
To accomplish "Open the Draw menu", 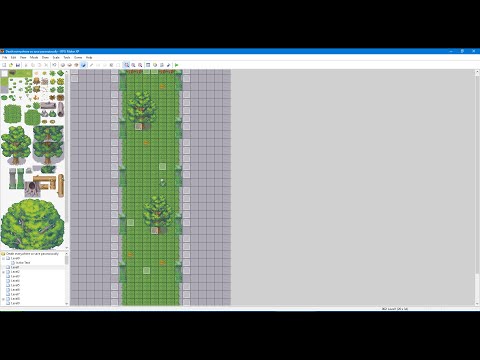I will [x=45, y=57].
